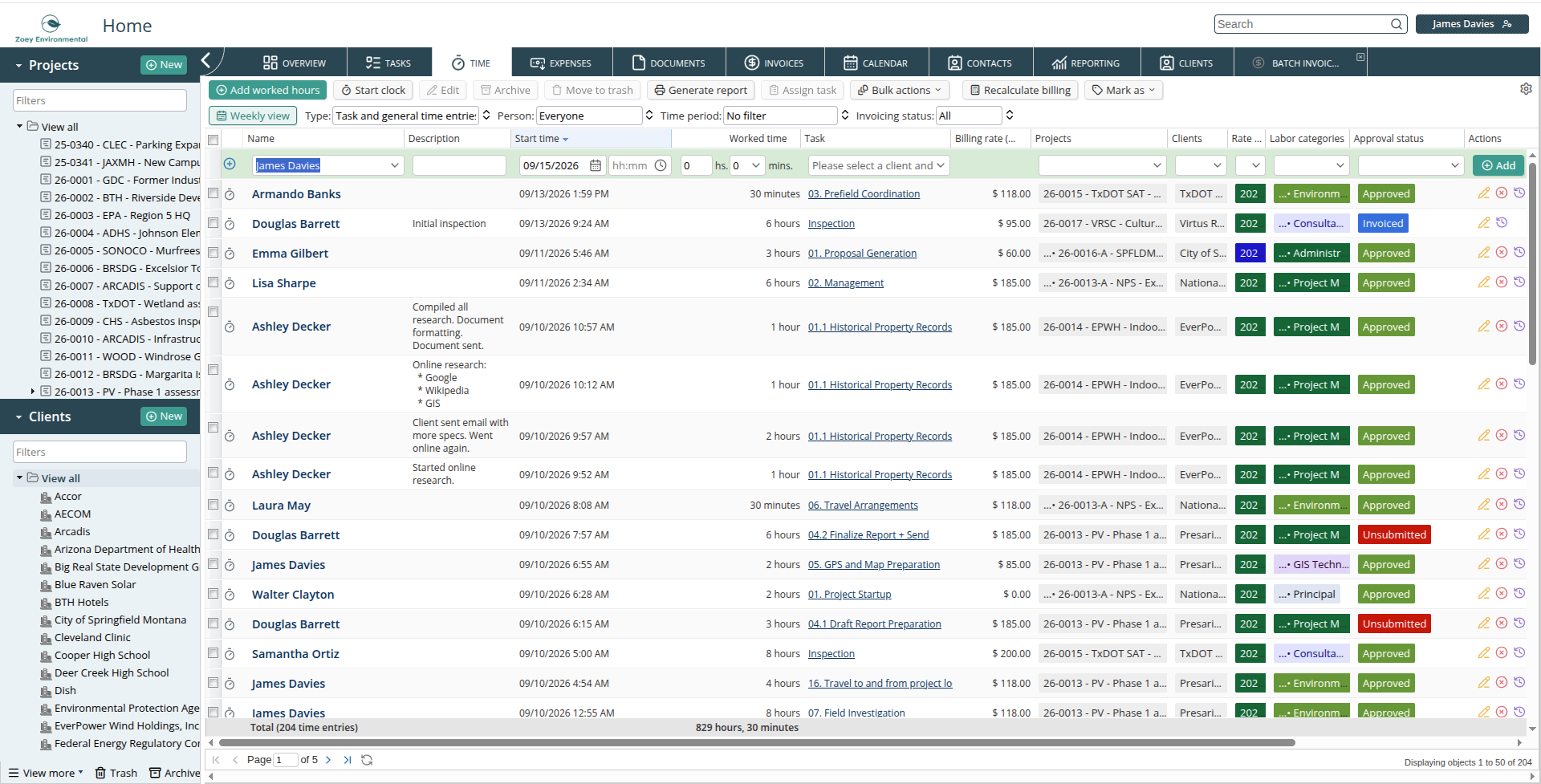Go to the Calendar tab
Viewport: 1541px width, 784px height.
coord(876,63)
